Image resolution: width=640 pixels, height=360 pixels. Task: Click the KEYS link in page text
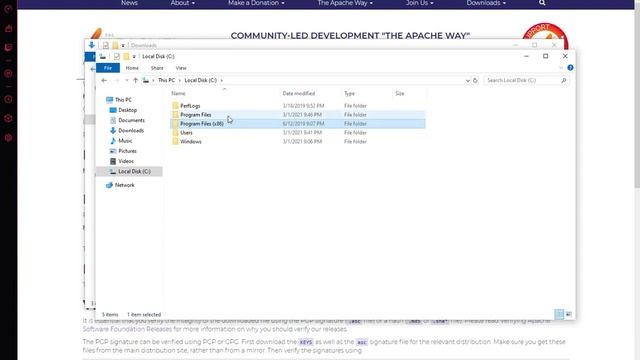coord(306,342)
